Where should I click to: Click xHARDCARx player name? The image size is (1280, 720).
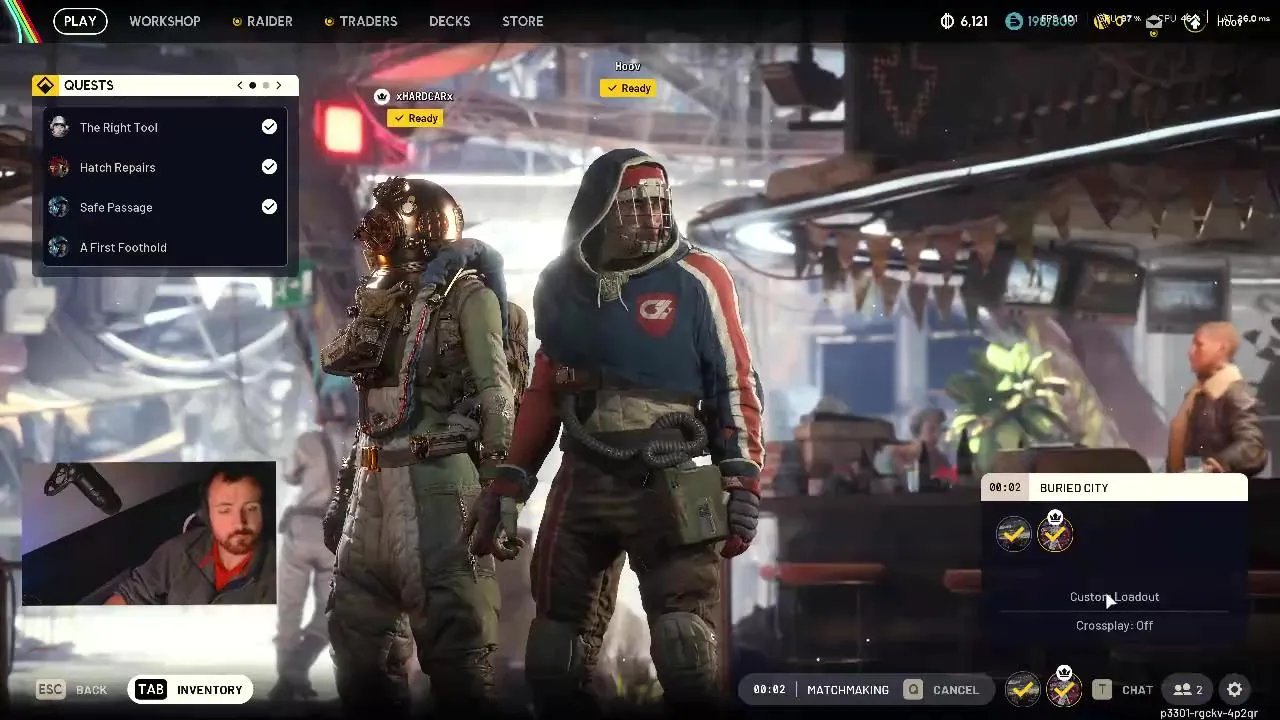tap(424, 97)
